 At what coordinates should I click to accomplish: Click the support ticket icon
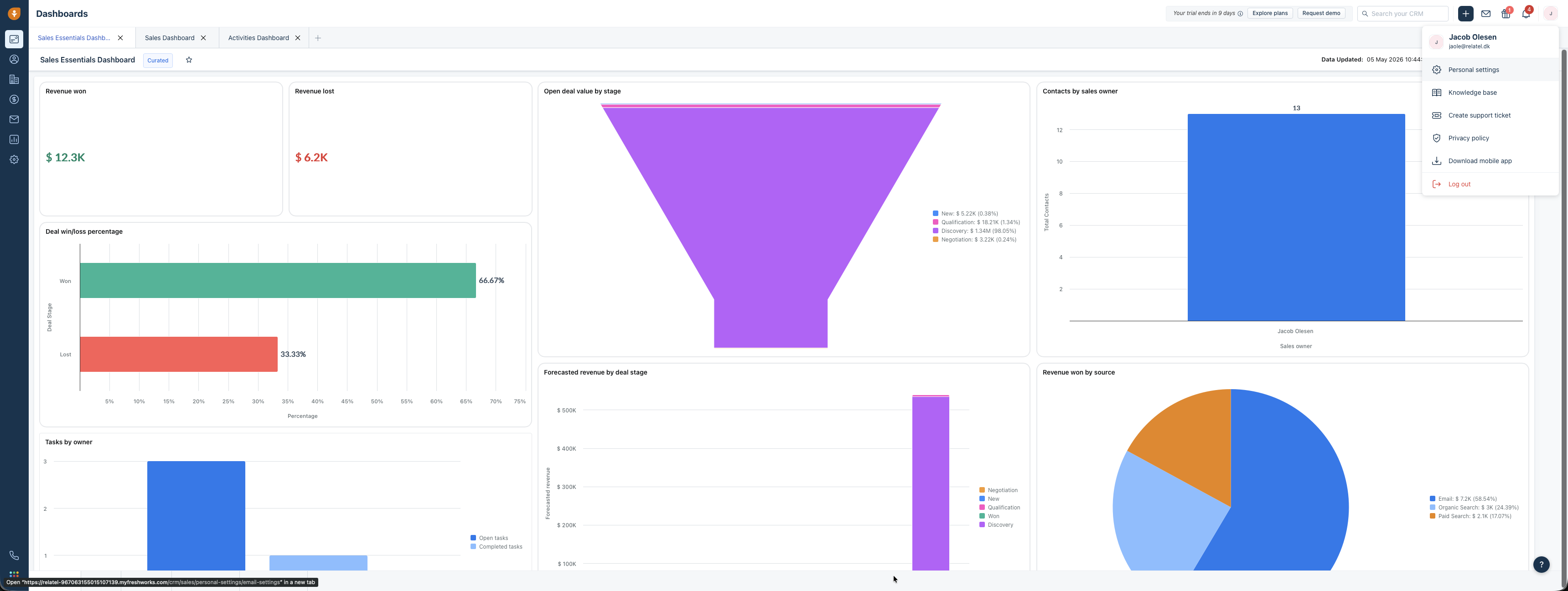(x=1437, y=116)
